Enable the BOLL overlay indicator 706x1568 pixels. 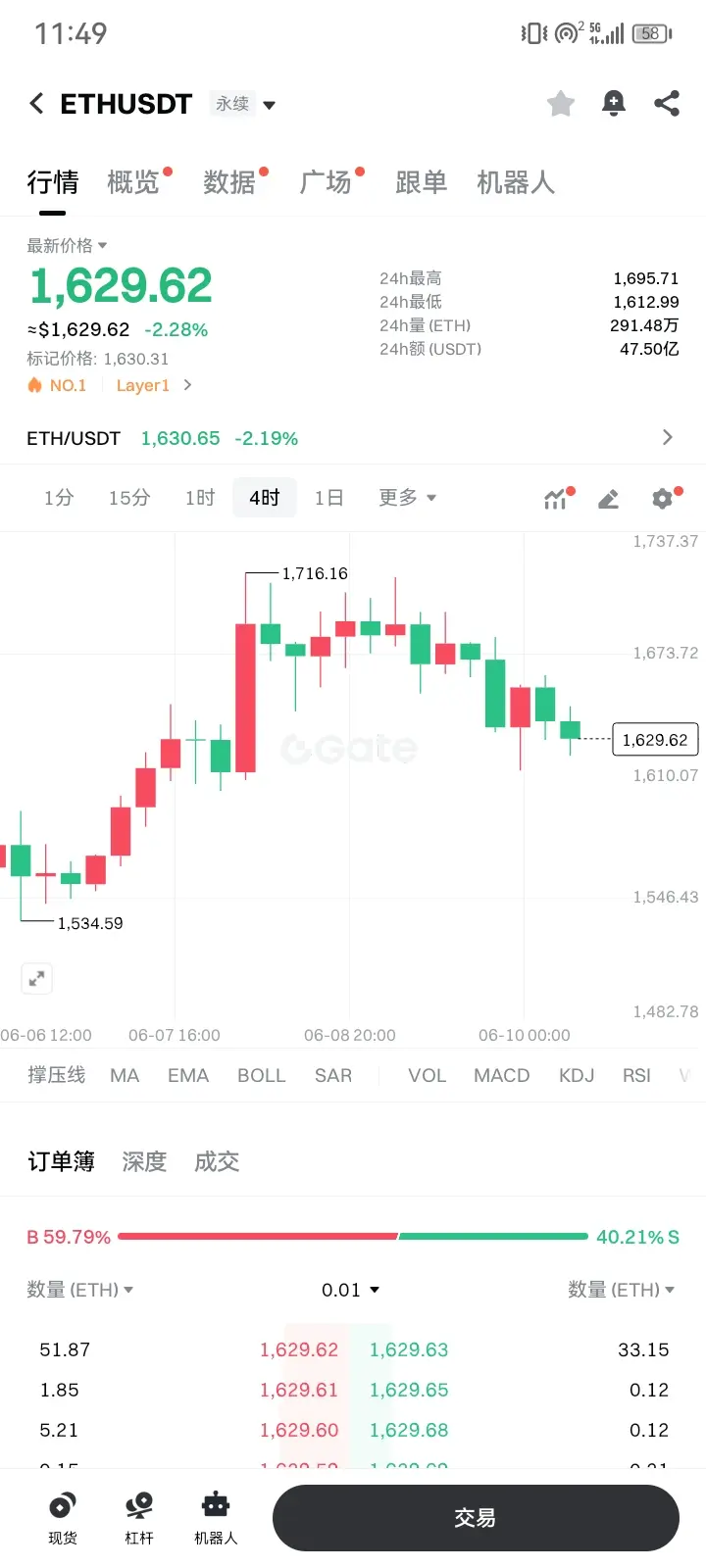262,1075
